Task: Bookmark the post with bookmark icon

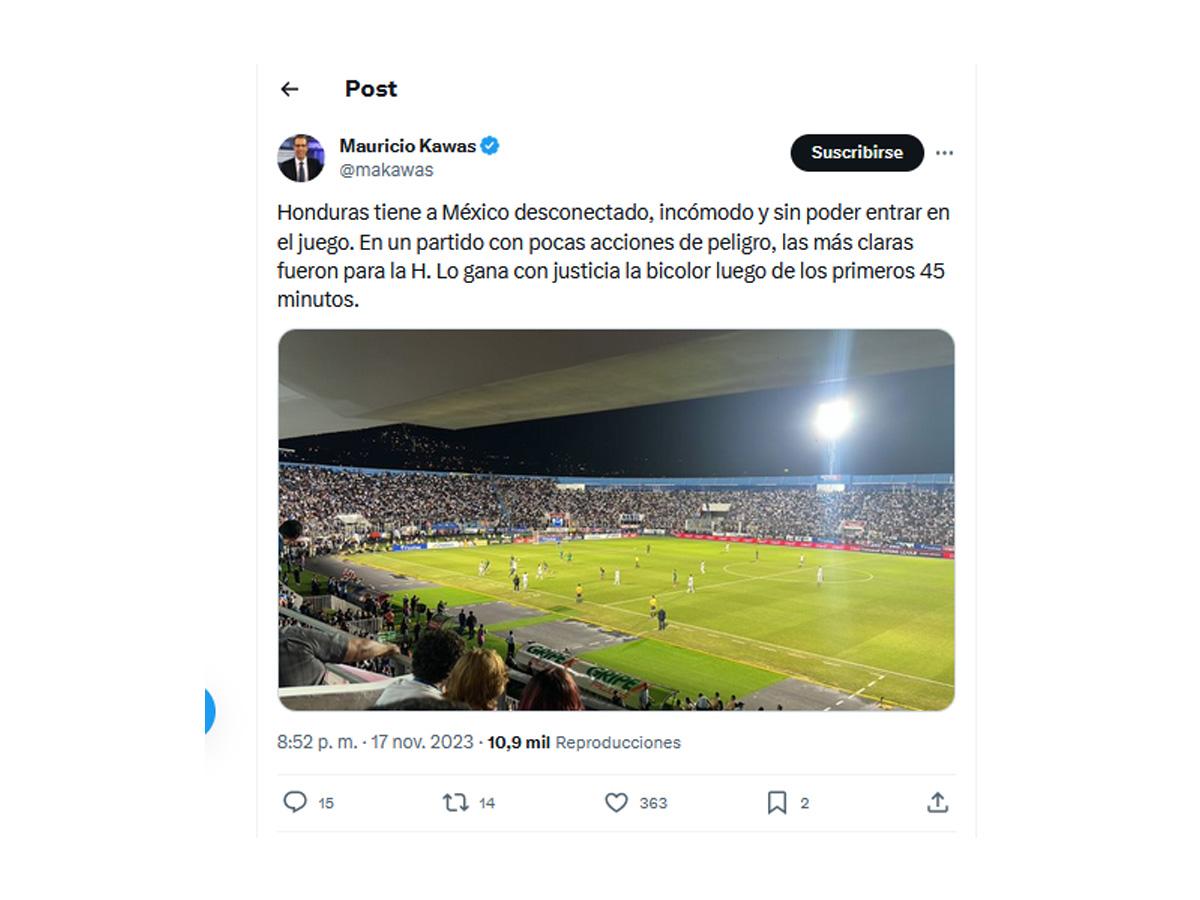Action: coord(777,802)
